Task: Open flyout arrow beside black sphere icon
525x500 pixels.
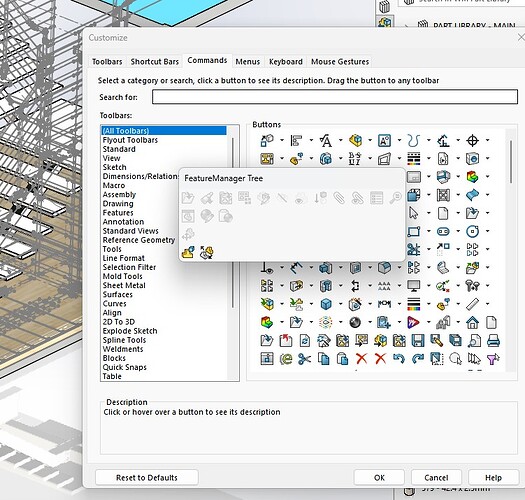Action: 370,322
